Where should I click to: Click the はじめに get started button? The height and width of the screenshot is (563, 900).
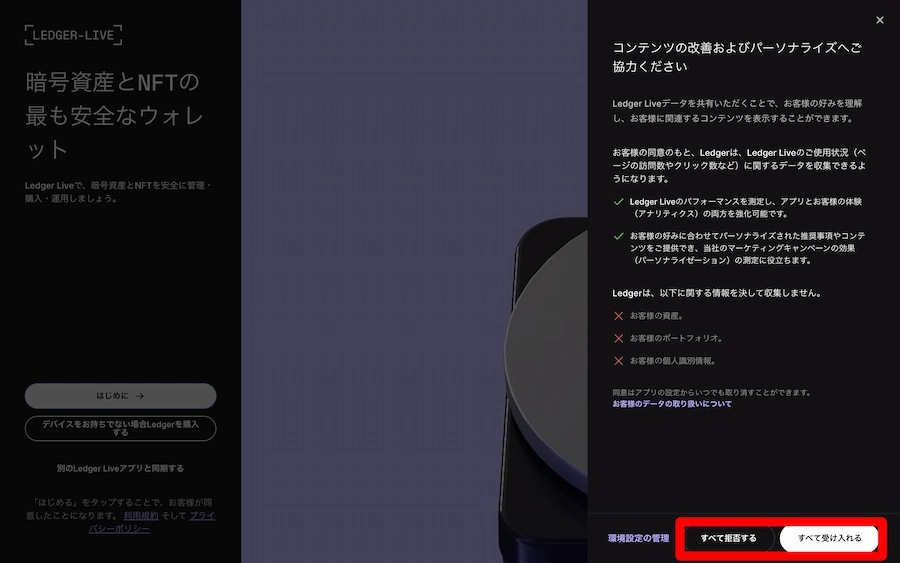[x=120, y=395]
